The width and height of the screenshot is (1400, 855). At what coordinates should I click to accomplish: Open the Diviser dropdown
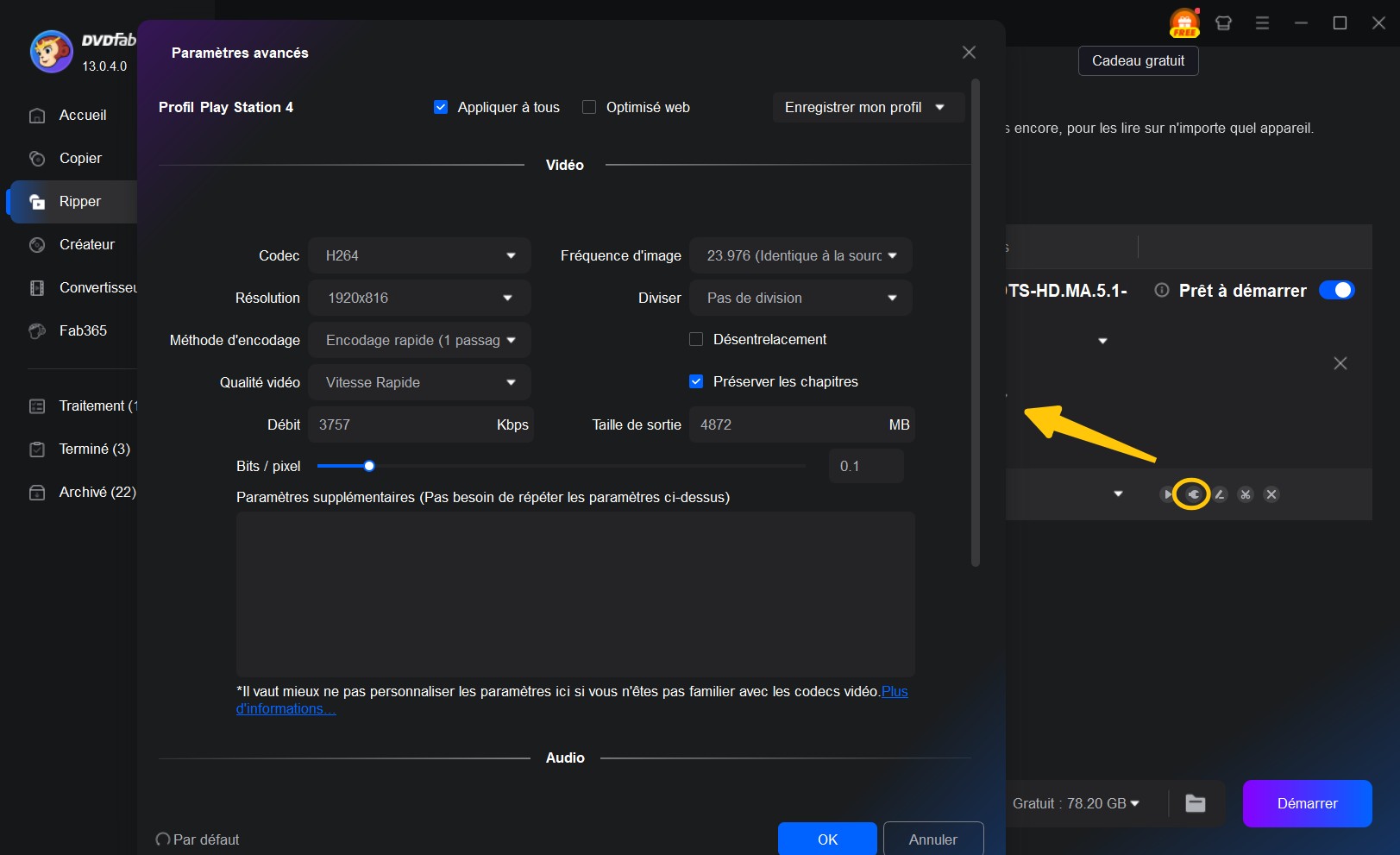pos(800,298)
